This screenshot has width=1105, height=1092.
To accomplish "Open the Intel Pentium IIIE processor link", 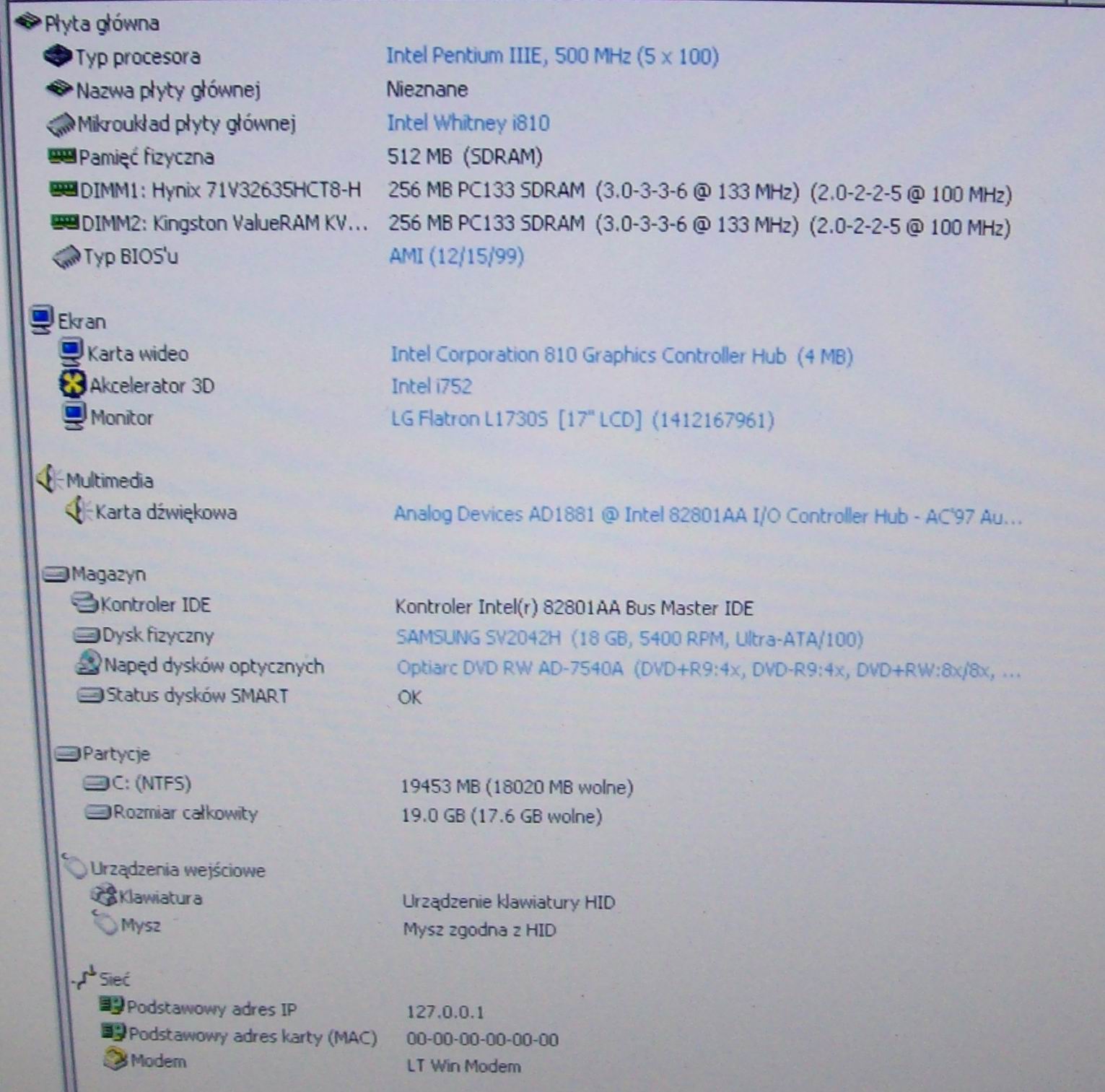I will [x=552, y=56].
